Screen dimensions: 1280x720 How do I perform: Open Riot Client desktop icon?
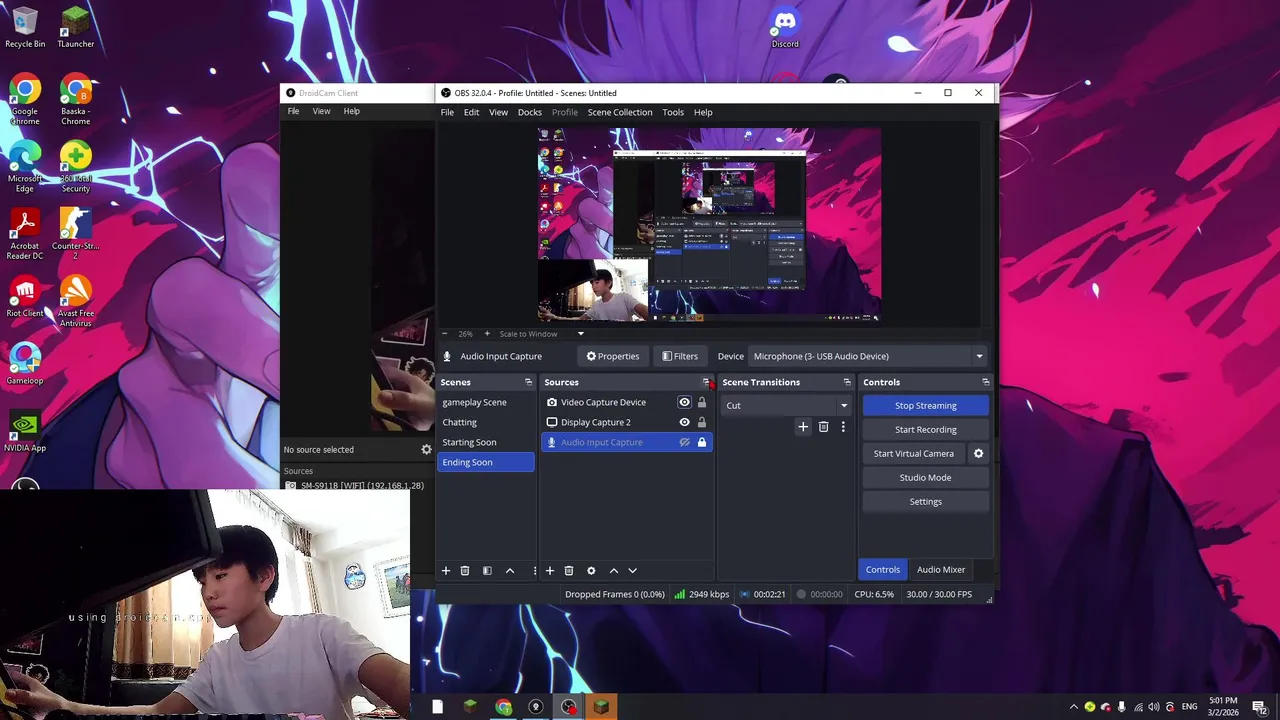pyautogui.click(x=25, y=297)
